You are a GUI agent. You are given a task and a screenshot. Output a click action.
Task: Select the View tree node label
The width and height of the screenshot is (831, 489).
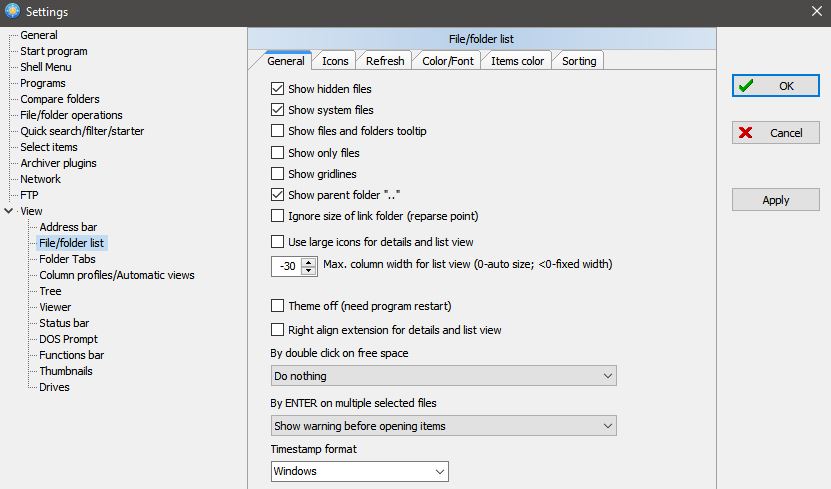point(31,211)
